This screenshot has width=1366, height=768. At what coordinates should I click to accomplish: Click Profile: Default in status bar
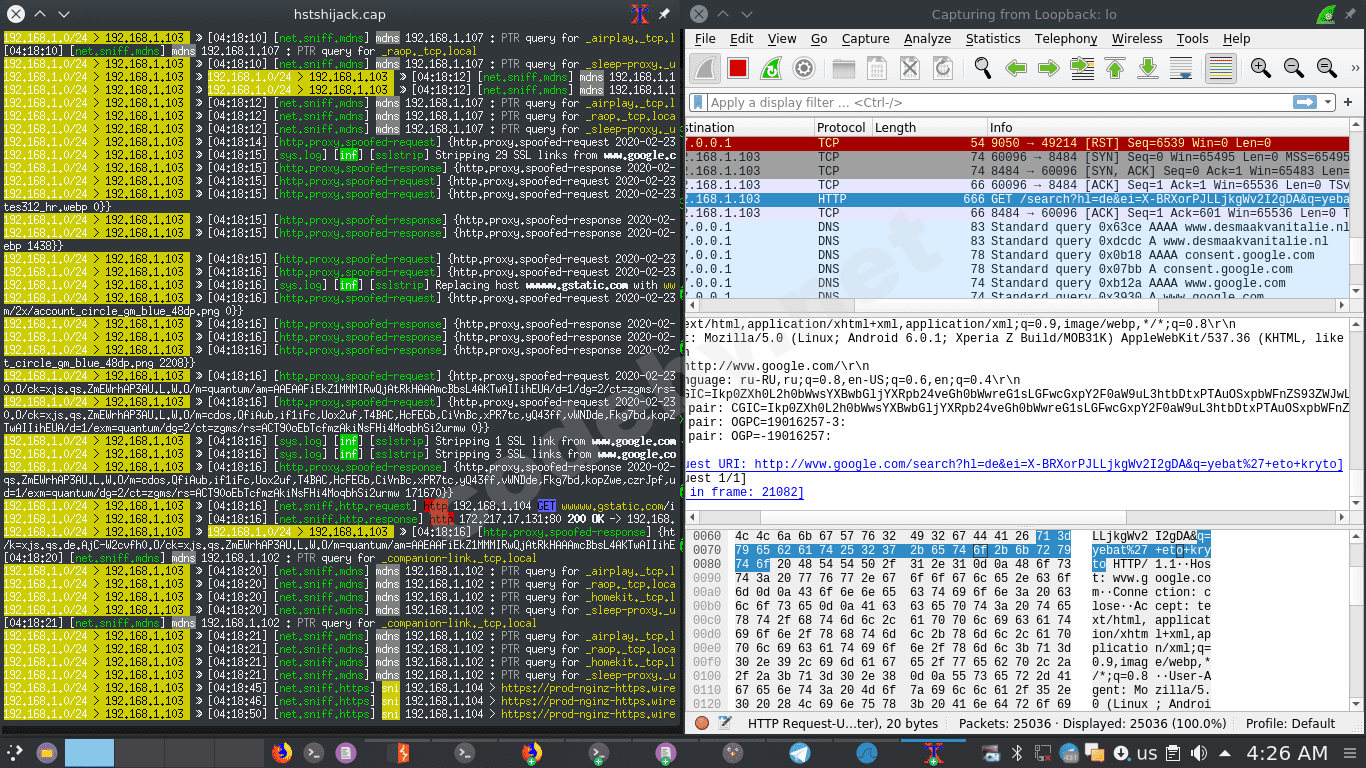pyautogui.click(x=1292, y=723)
